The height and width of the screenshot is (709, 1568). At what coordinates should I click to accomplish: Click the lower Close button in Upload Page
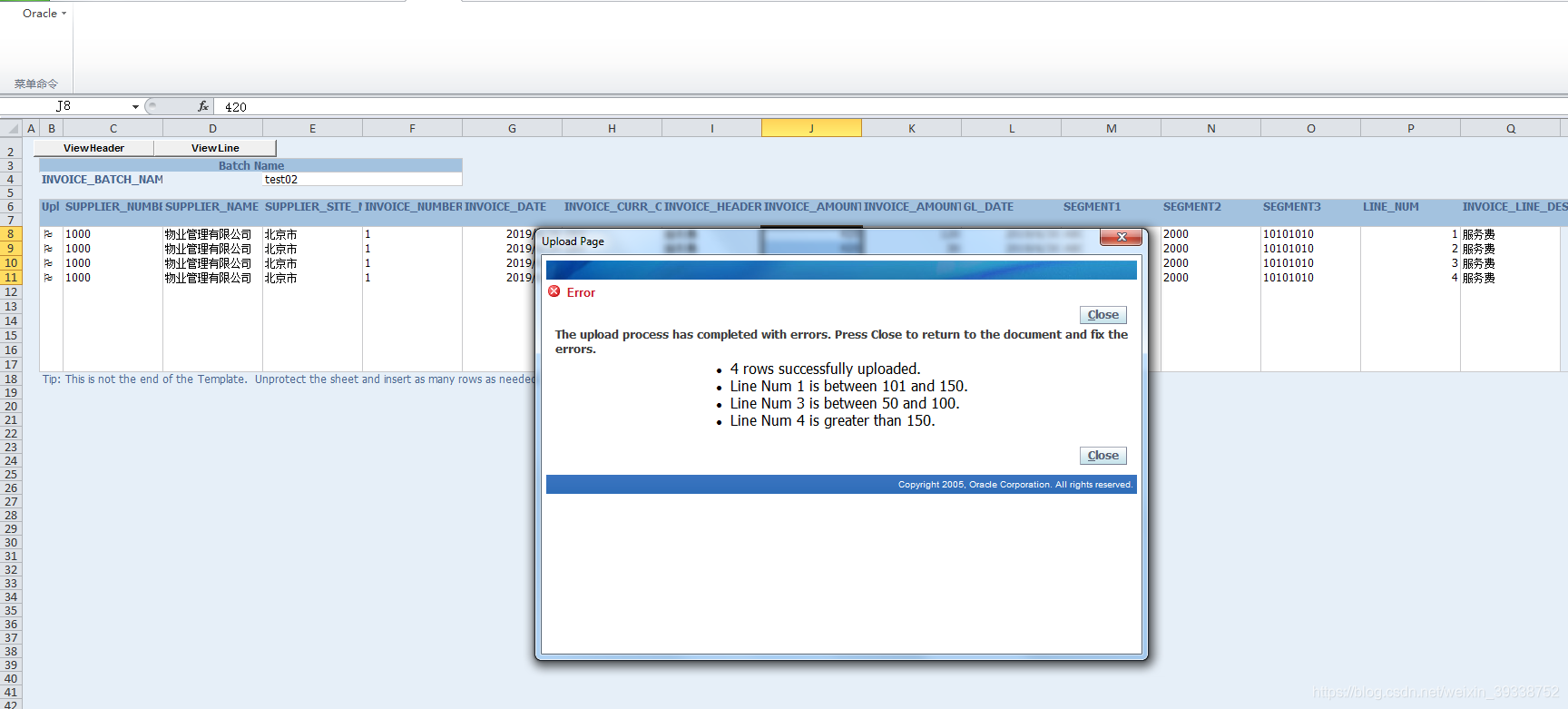1103,456
